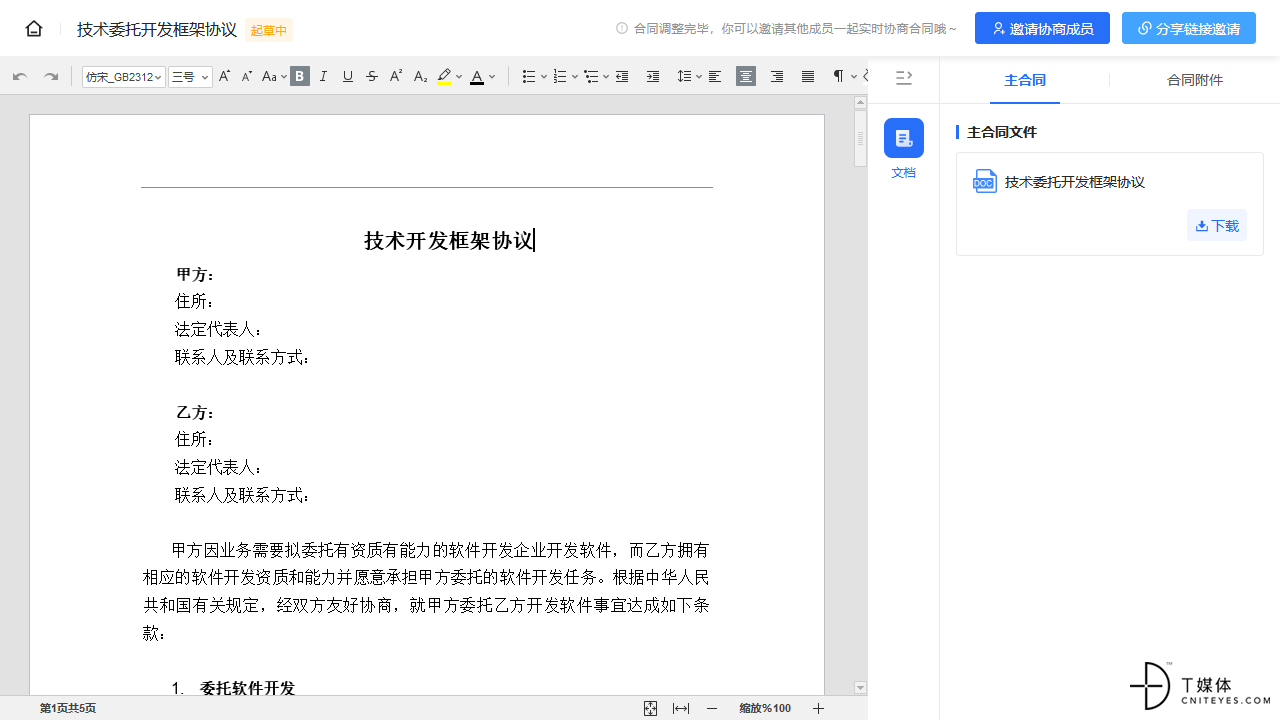
Task: Apply yellow highlight color
Action: coord(444,76)
